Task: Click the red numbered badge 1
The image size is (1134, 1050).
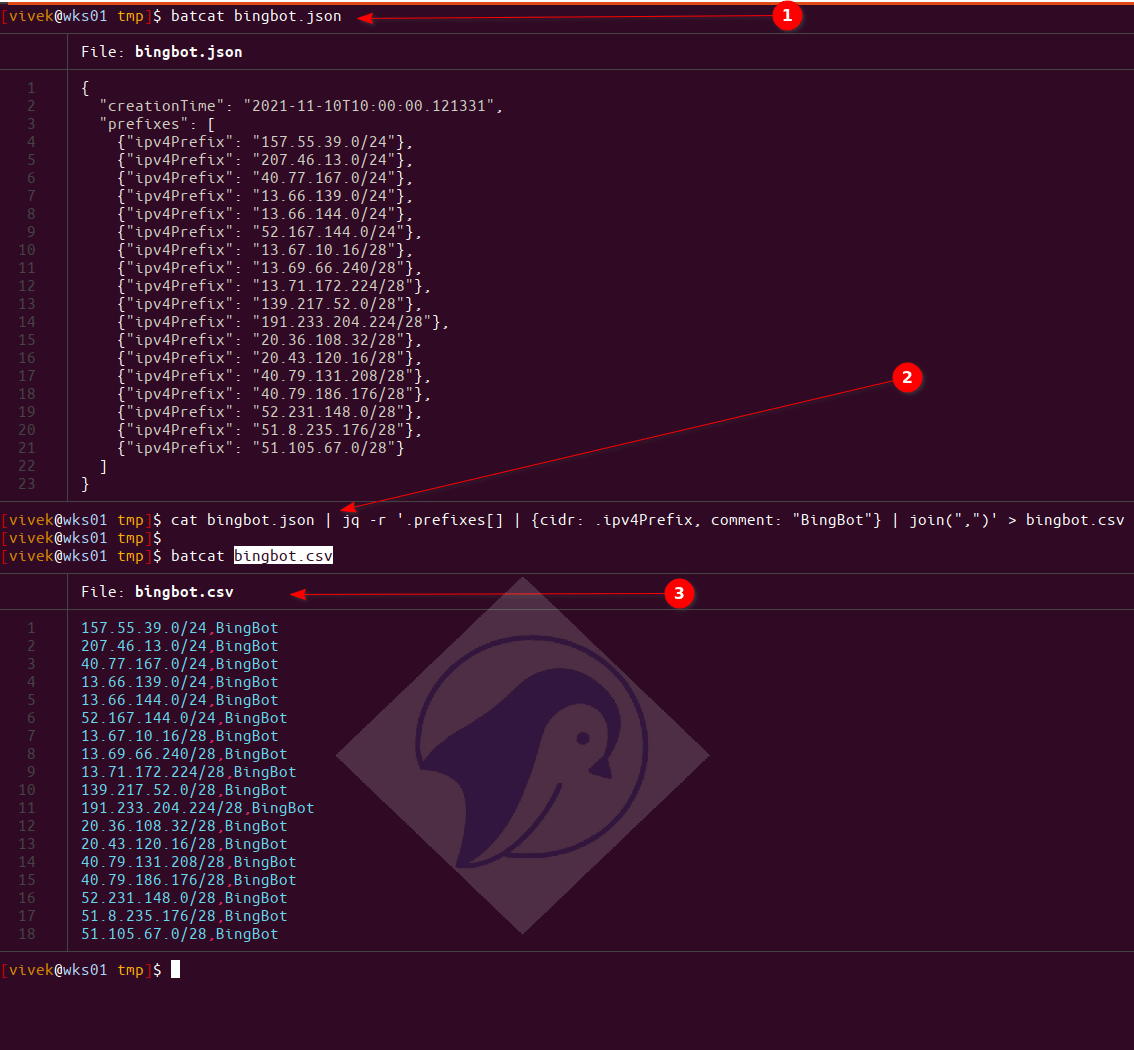Action: (x=787, y=16)
